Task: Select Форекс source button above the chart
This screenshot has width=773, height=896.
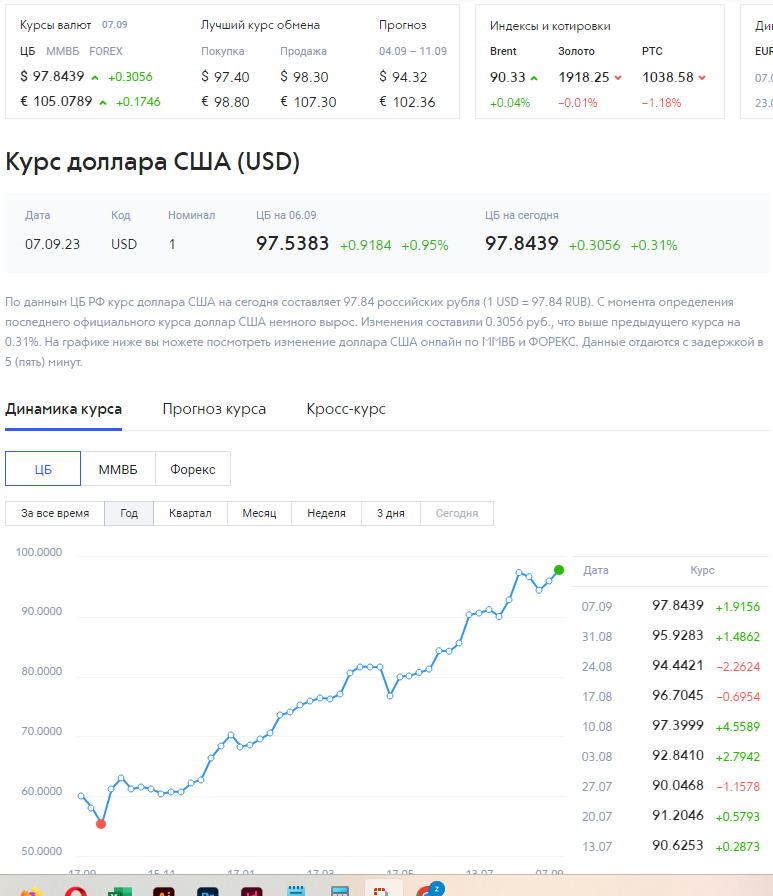Action: pyautogui.click(x=193, y=469)
